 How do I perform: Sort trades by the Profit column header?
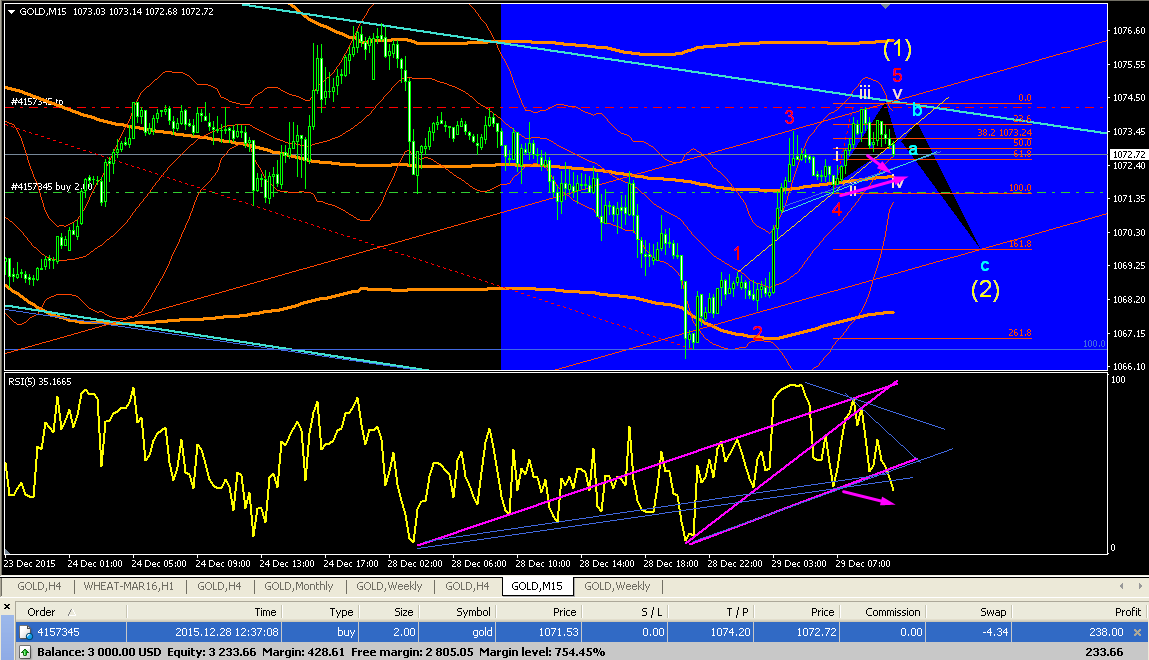[1128, 612]
